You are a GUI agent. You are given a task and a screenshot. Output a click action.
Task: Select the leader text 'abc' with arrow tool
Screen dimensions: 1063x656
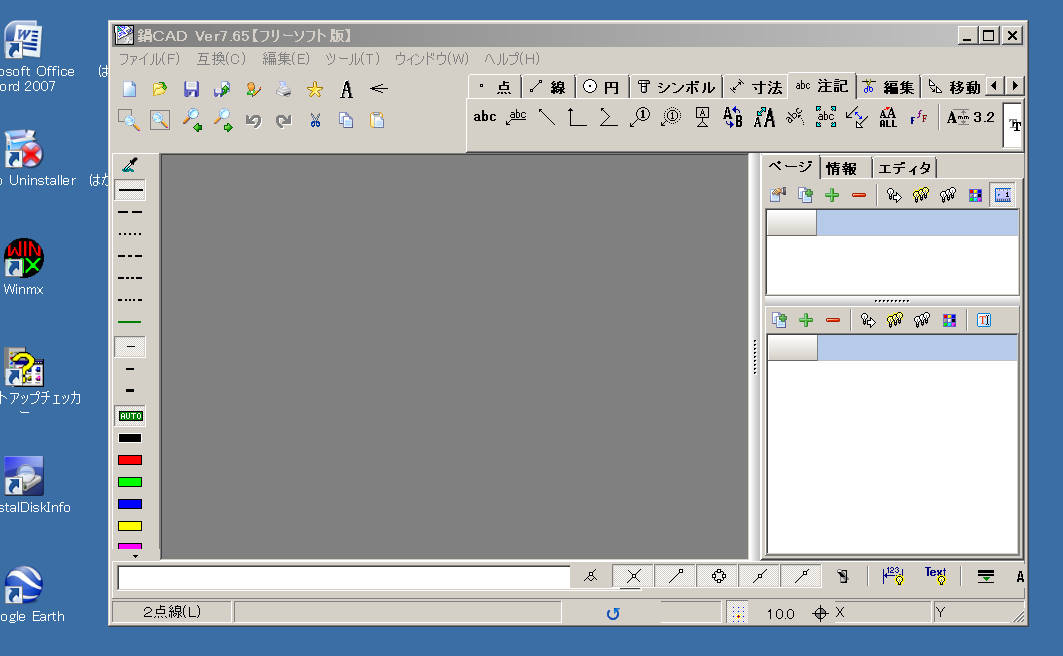tap(517, 117)
